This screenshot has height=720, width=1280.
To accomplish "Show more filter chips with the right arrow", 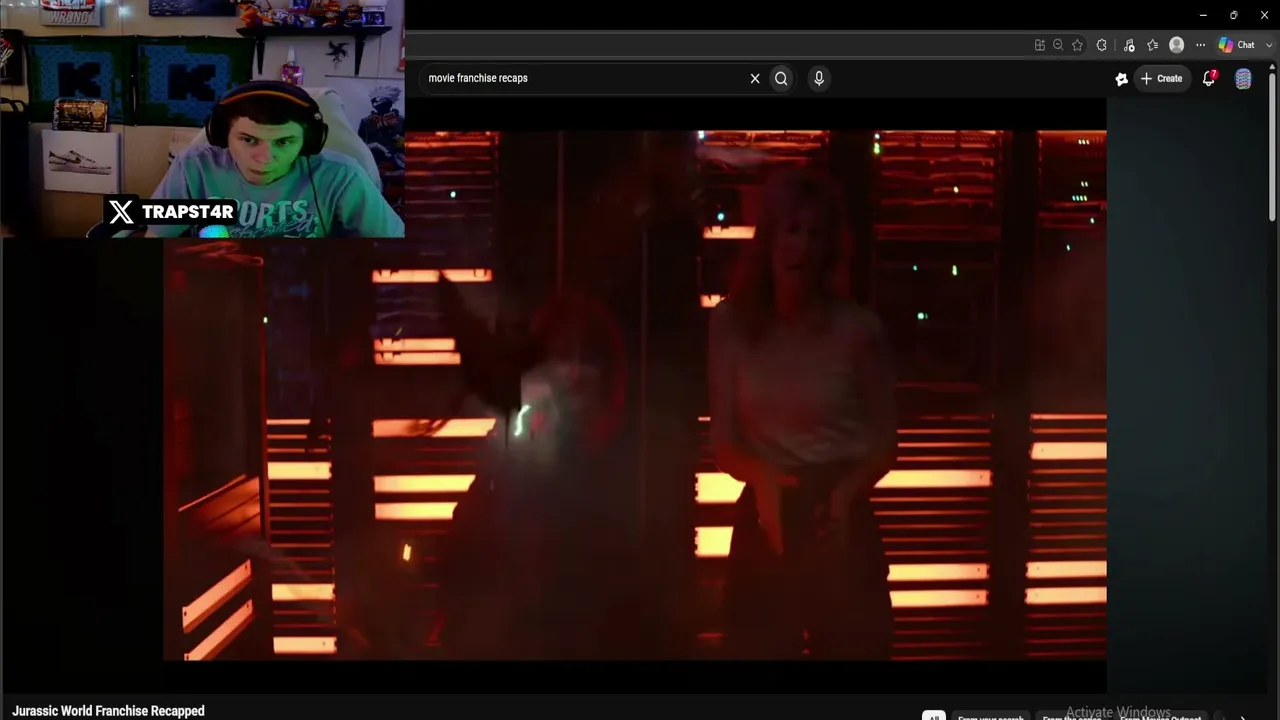I will [1243, 716].
